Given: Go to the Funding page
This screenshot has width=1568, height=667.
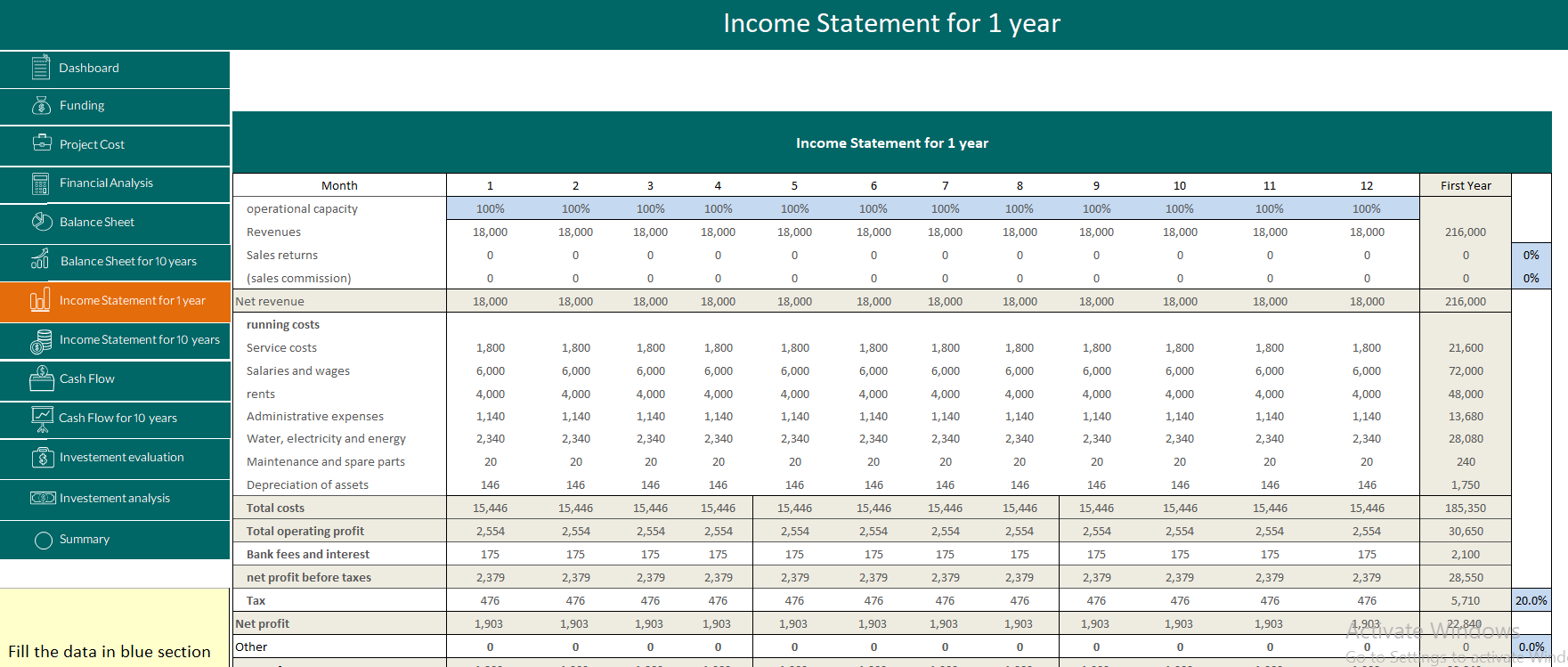Looking at the screenshot, I should click(x=115, y=106).
